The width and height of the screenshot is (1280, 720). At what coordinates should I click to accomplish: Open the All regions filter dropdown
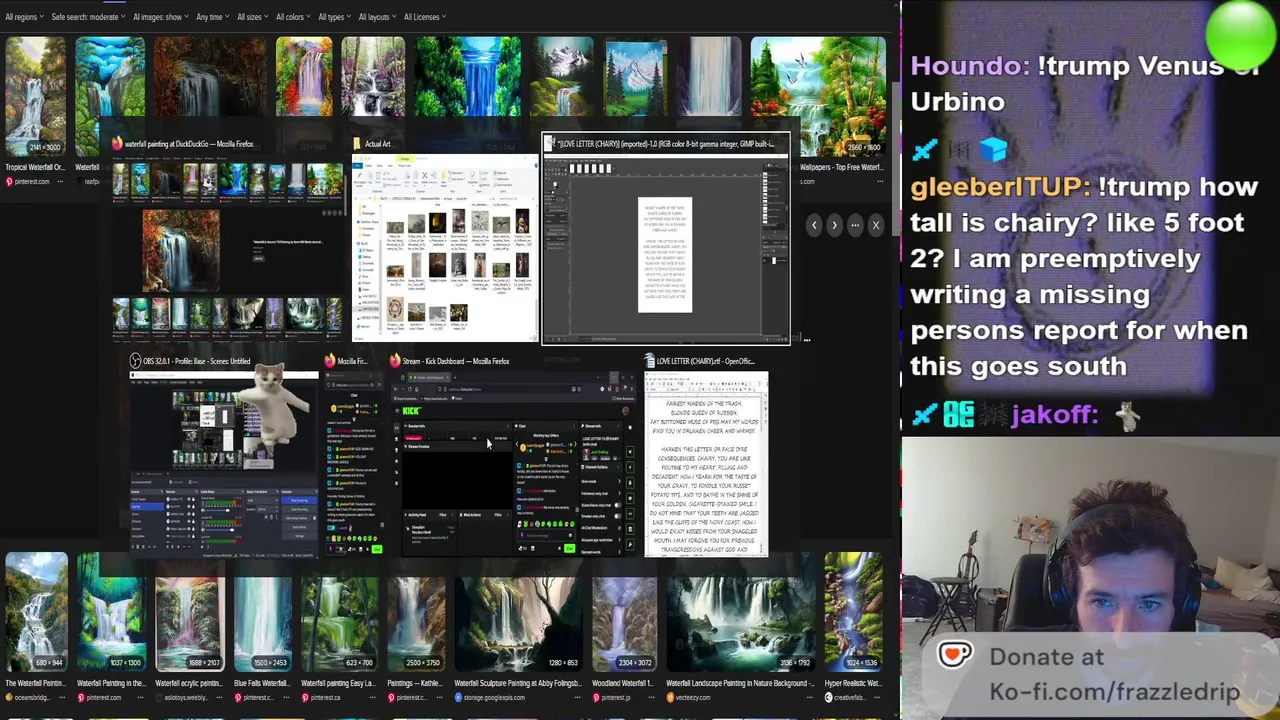pos(24,17)
